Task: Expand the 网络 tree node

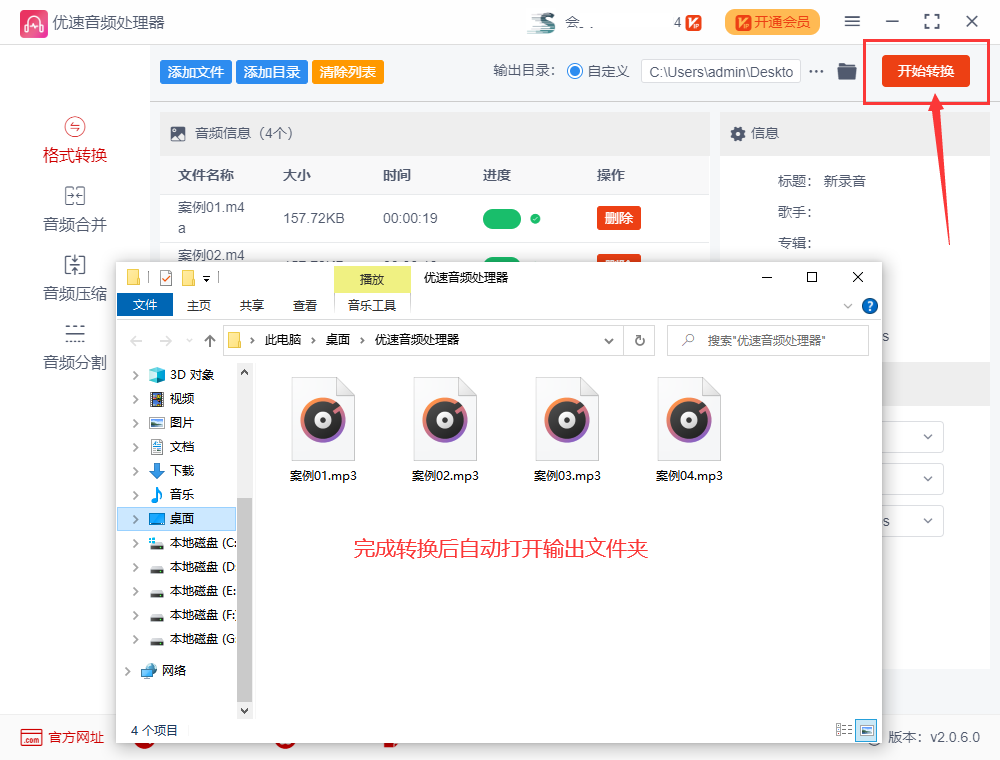Action: pyautogui.click(x=128, y=671)
